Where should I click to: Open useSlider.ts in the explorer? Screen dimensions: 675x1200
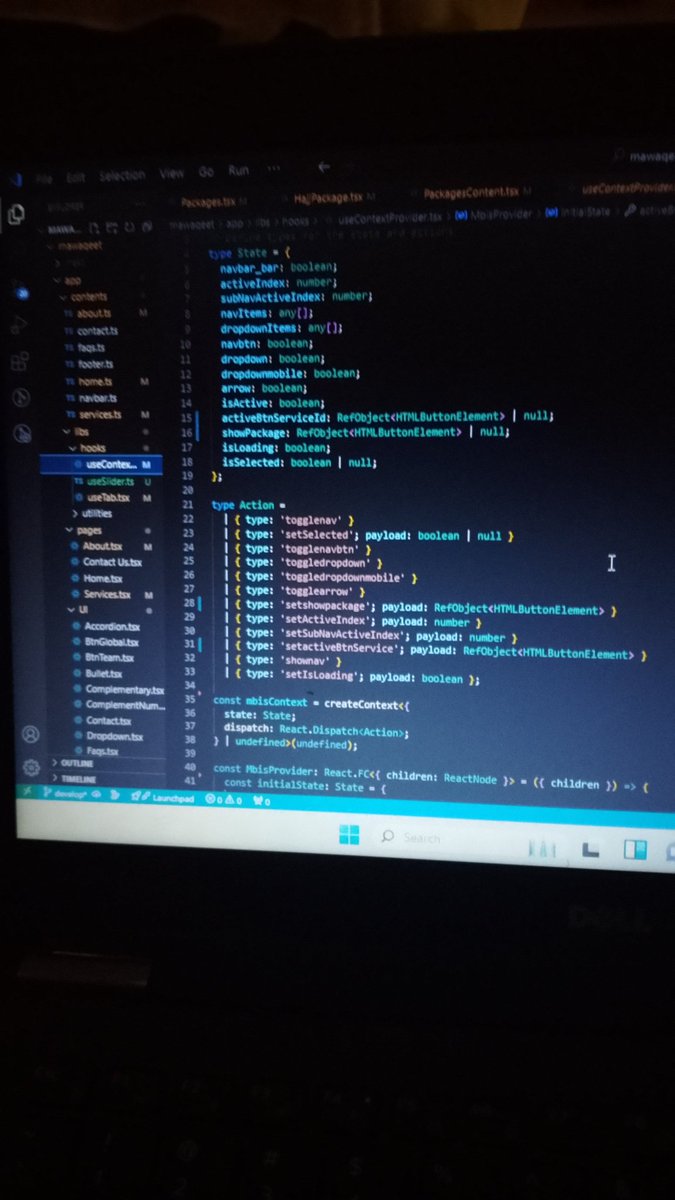point(109,481)
